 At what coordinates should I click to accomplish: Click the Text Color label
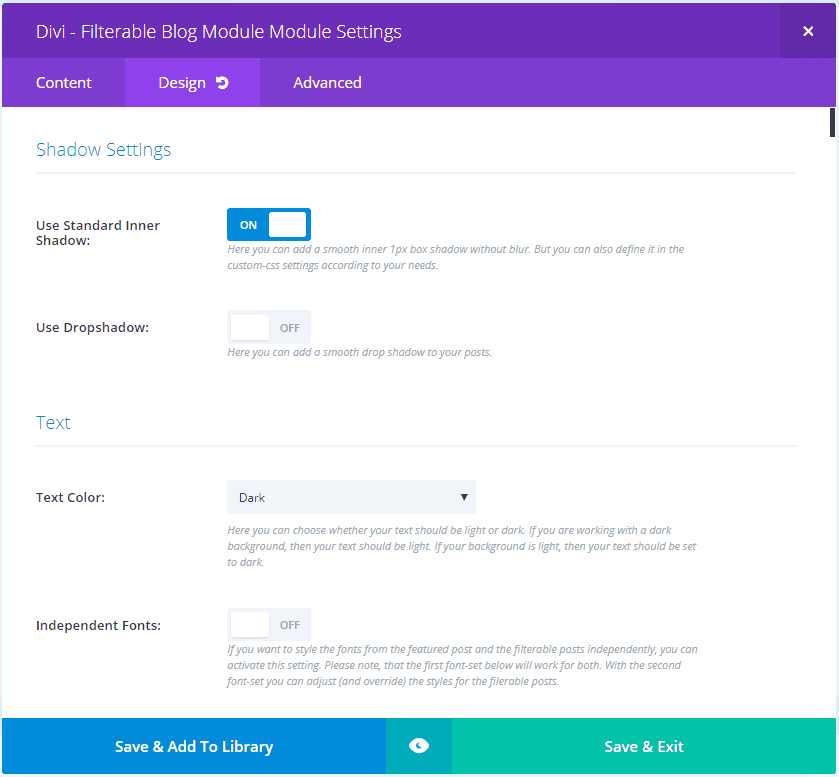[70, 497]
